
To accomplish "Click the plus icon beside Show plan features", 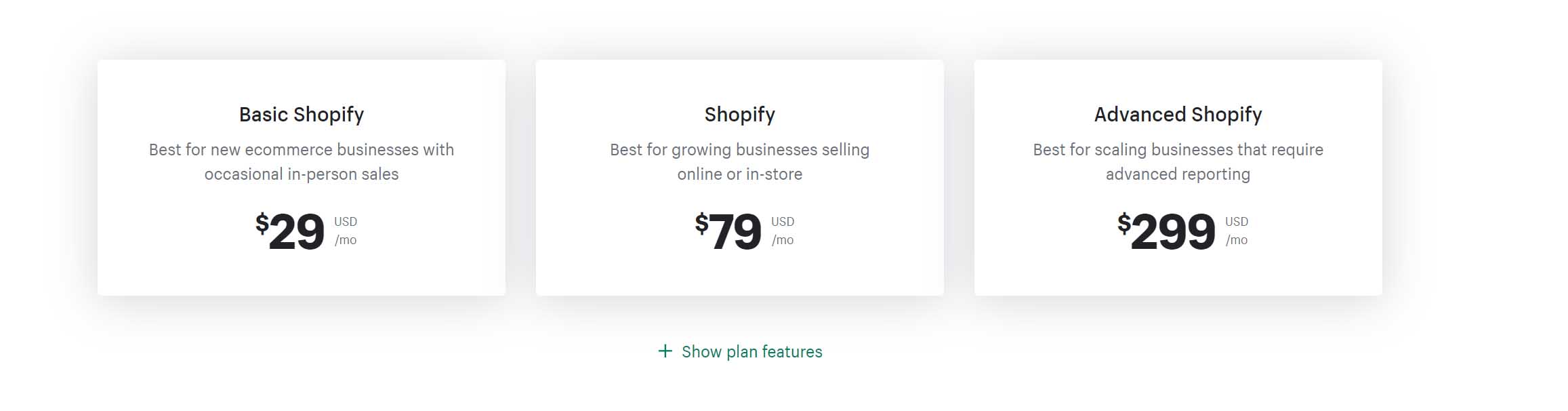I will tap(665, 351).
